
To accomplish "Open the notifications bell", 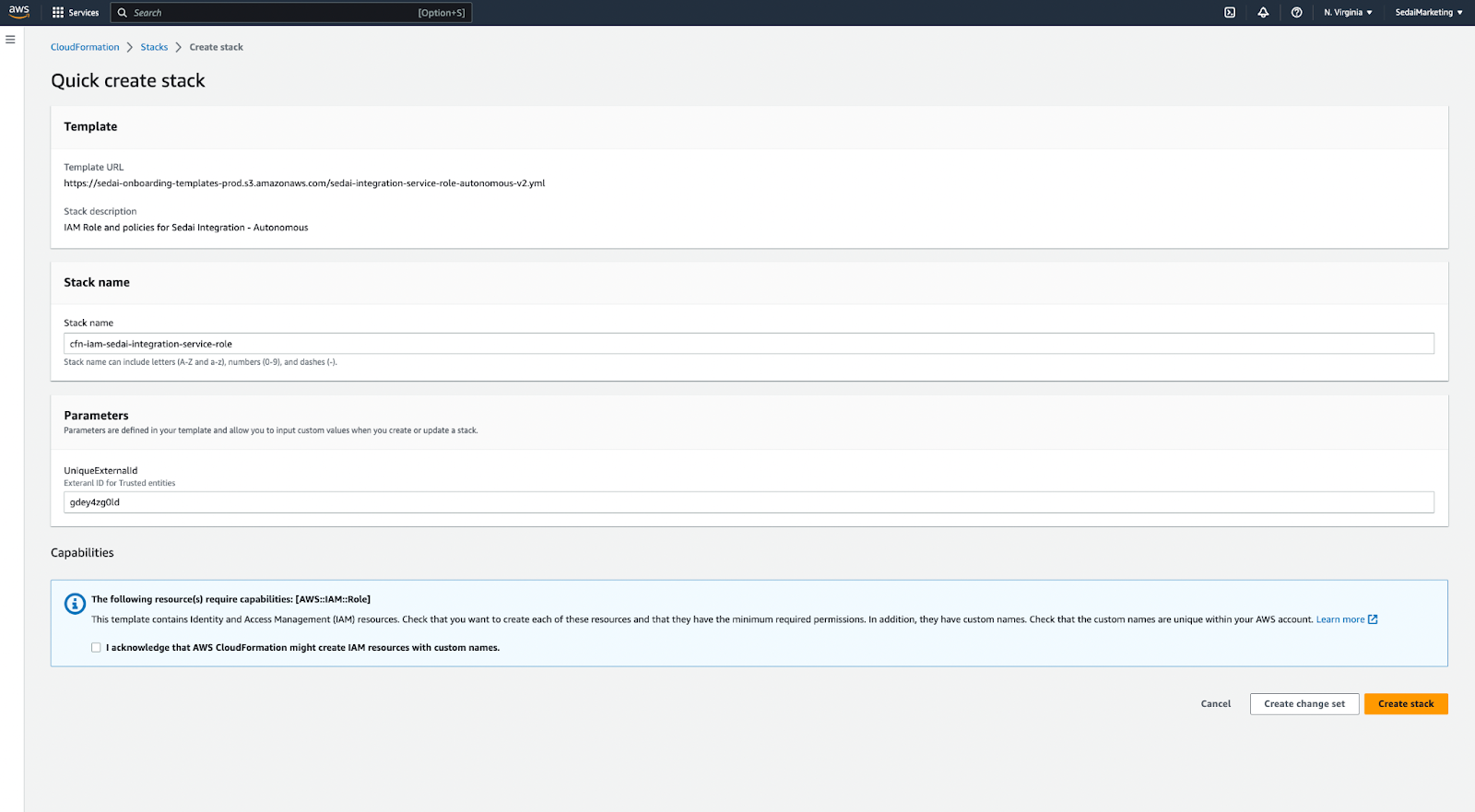I will pyautogui.click(x=1263, y=13).
